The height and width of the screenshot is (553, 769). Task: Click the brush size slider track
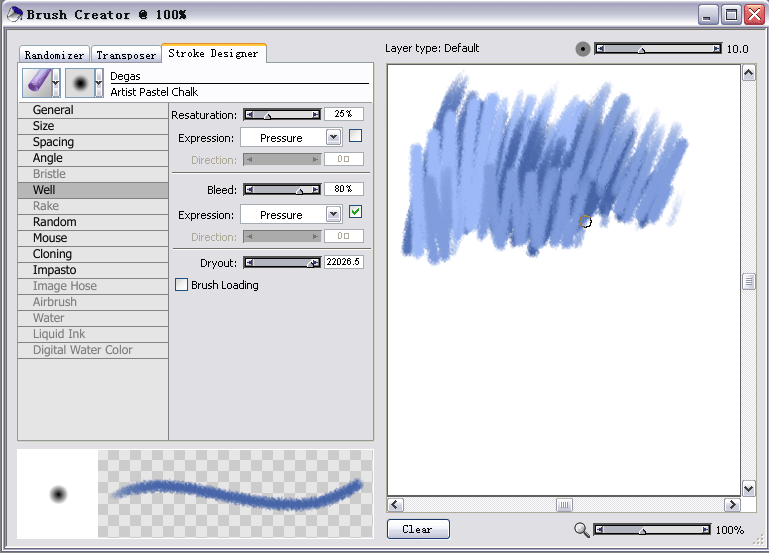[x=658, y=49]
